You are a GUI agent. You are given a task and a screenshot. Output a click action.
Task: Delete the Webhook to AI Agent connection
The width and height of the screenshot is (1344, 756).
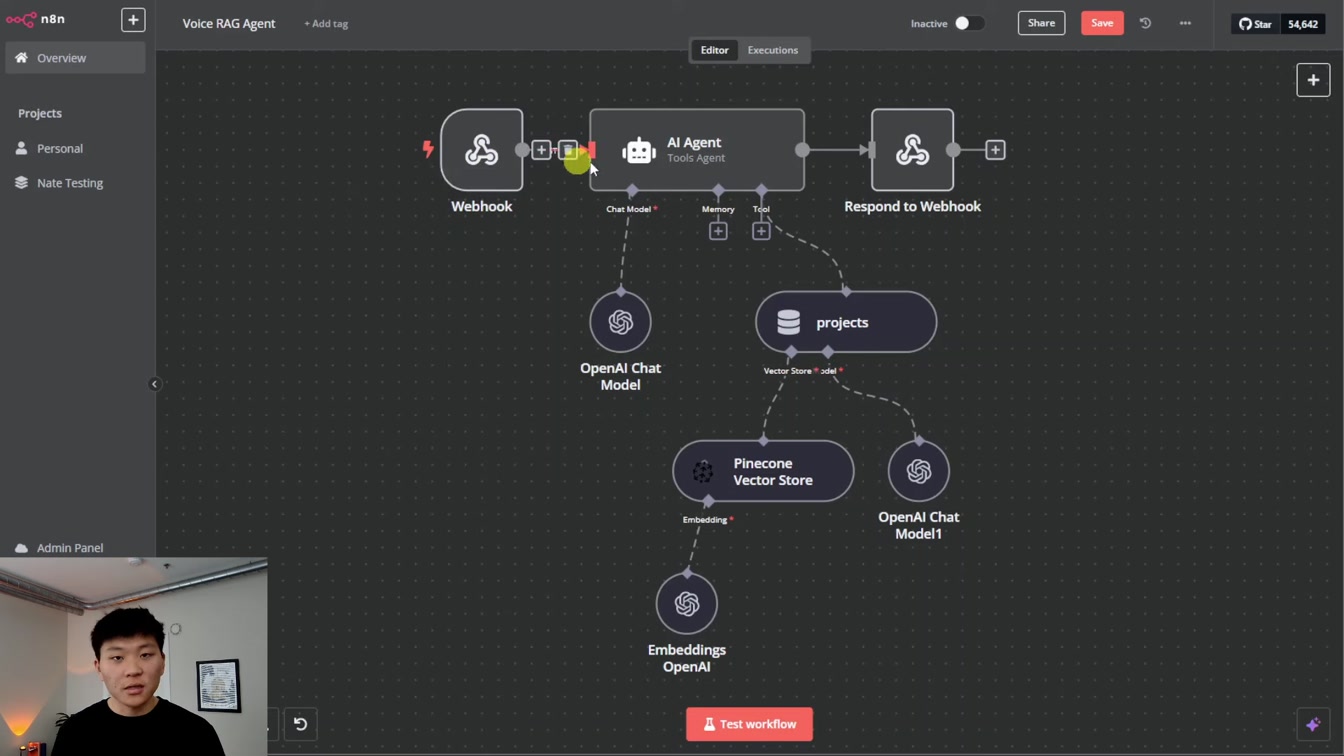point(567,150)
